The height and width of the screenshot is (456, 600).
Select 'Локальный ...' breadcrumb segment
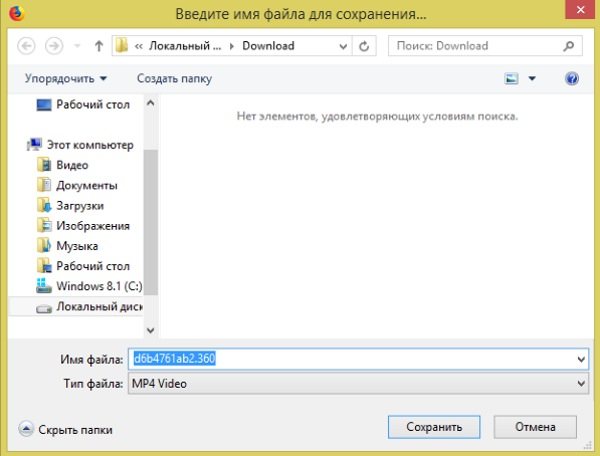tap(185, 46)
